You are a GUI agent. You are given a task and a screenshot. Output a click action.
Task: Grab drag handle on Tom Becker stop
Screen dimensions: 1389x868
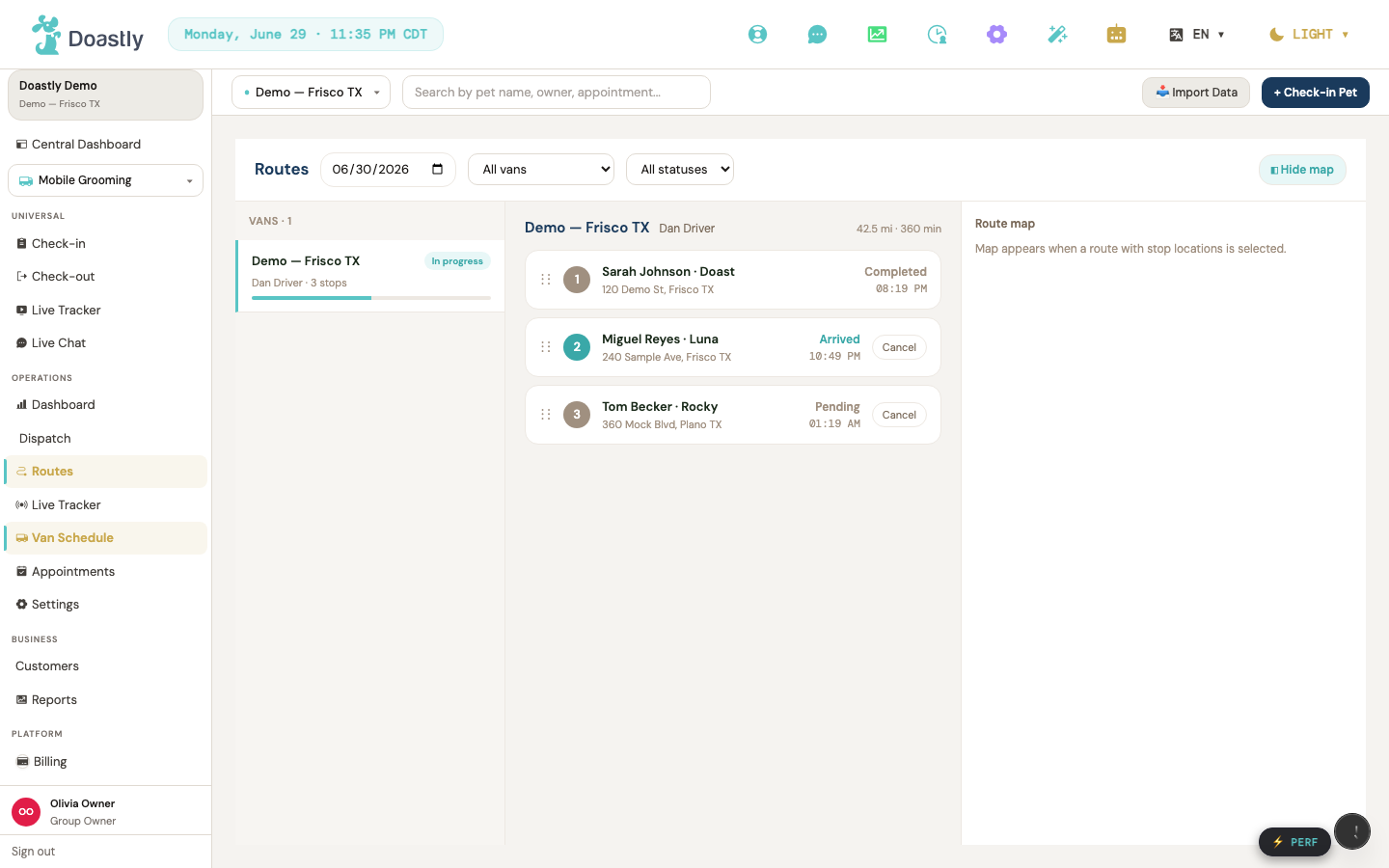coord(546,415)
